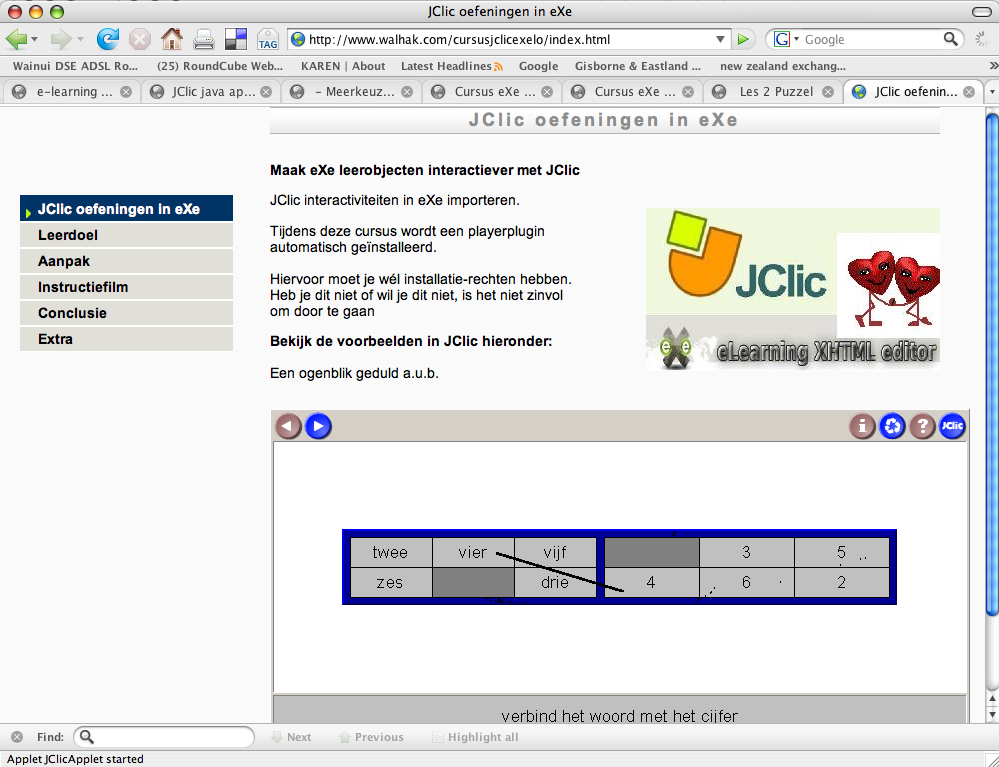Close the active 'JClic oefenin...' tab
999x767 pixels.
(969, 92)
